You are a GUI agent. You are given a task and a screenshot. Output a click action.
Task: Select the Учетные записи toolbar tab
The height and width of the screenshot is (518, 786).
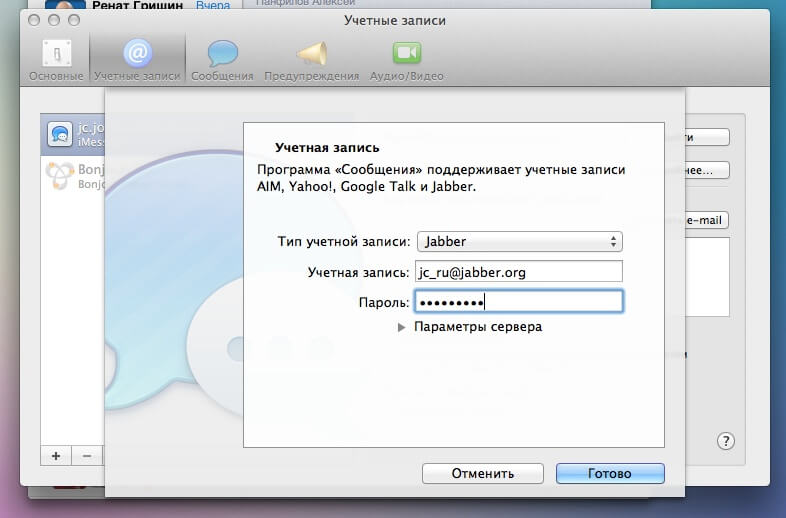pos(137,60)
